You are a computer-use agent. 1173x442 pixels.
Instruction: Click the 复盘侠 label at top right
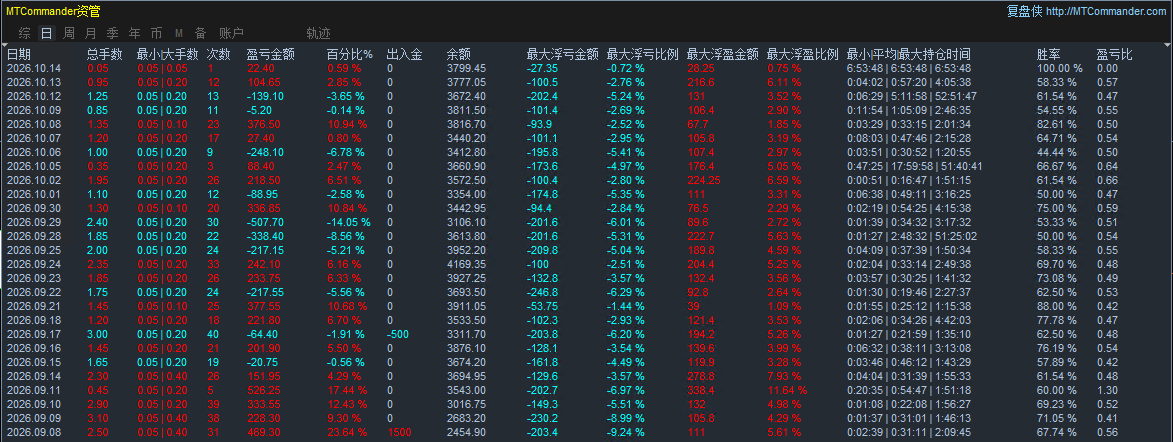point(1024,11)
